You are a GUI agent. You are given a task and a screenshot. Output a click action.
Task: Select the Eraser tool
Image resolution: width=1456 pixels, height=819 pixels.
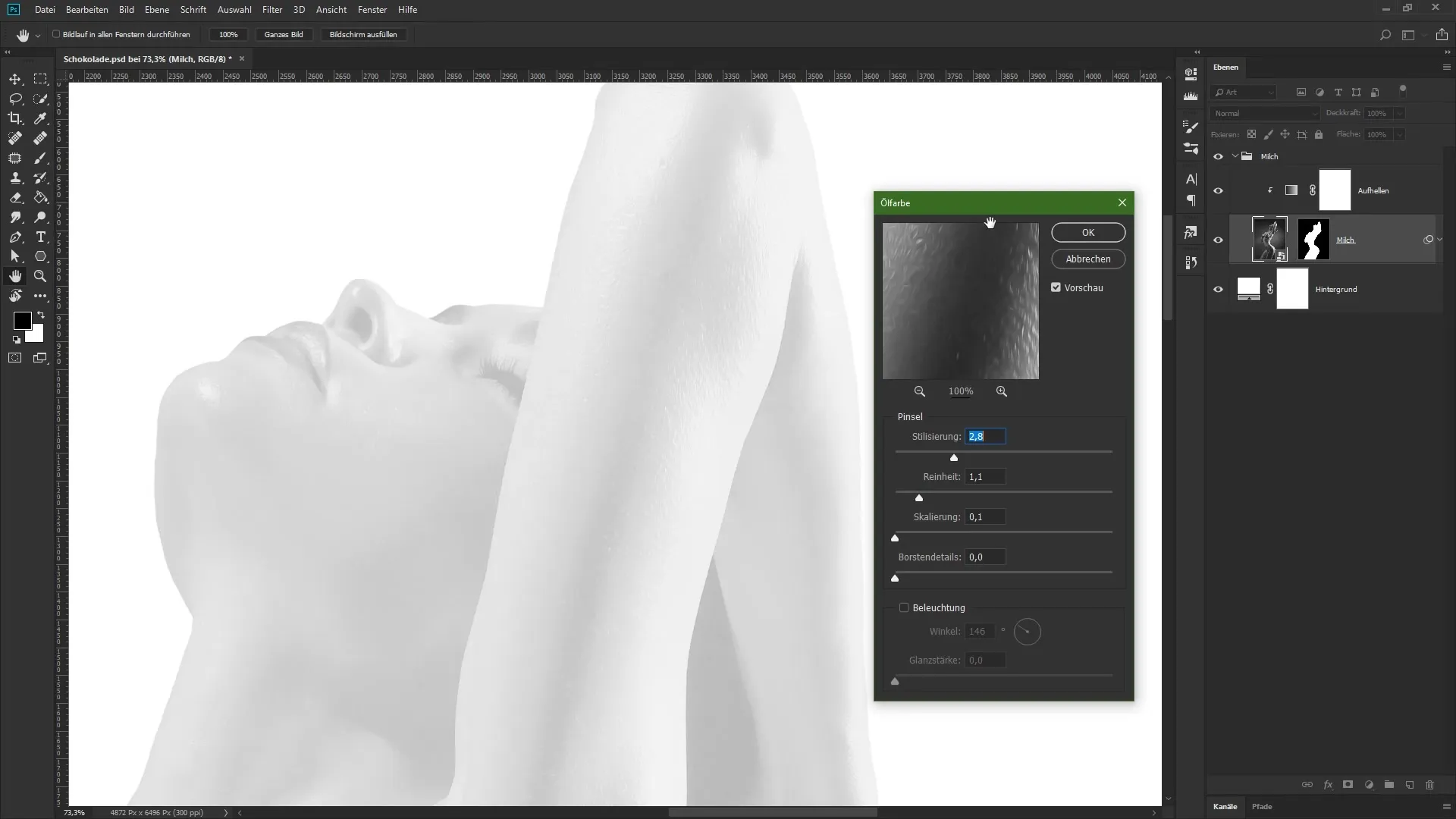click(x=15, y=197)
